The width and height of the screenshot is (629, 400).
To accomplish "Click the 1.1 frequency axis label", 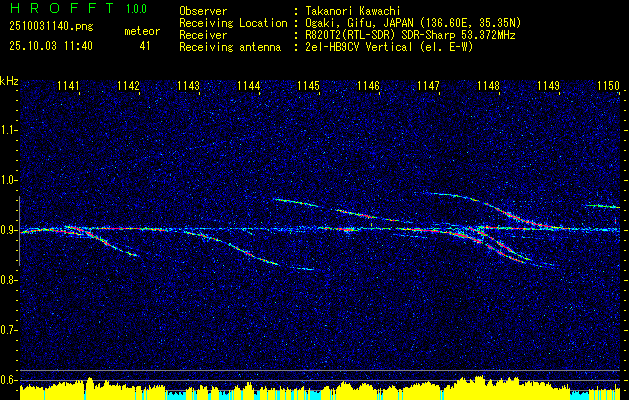I will tap(9, 130).
